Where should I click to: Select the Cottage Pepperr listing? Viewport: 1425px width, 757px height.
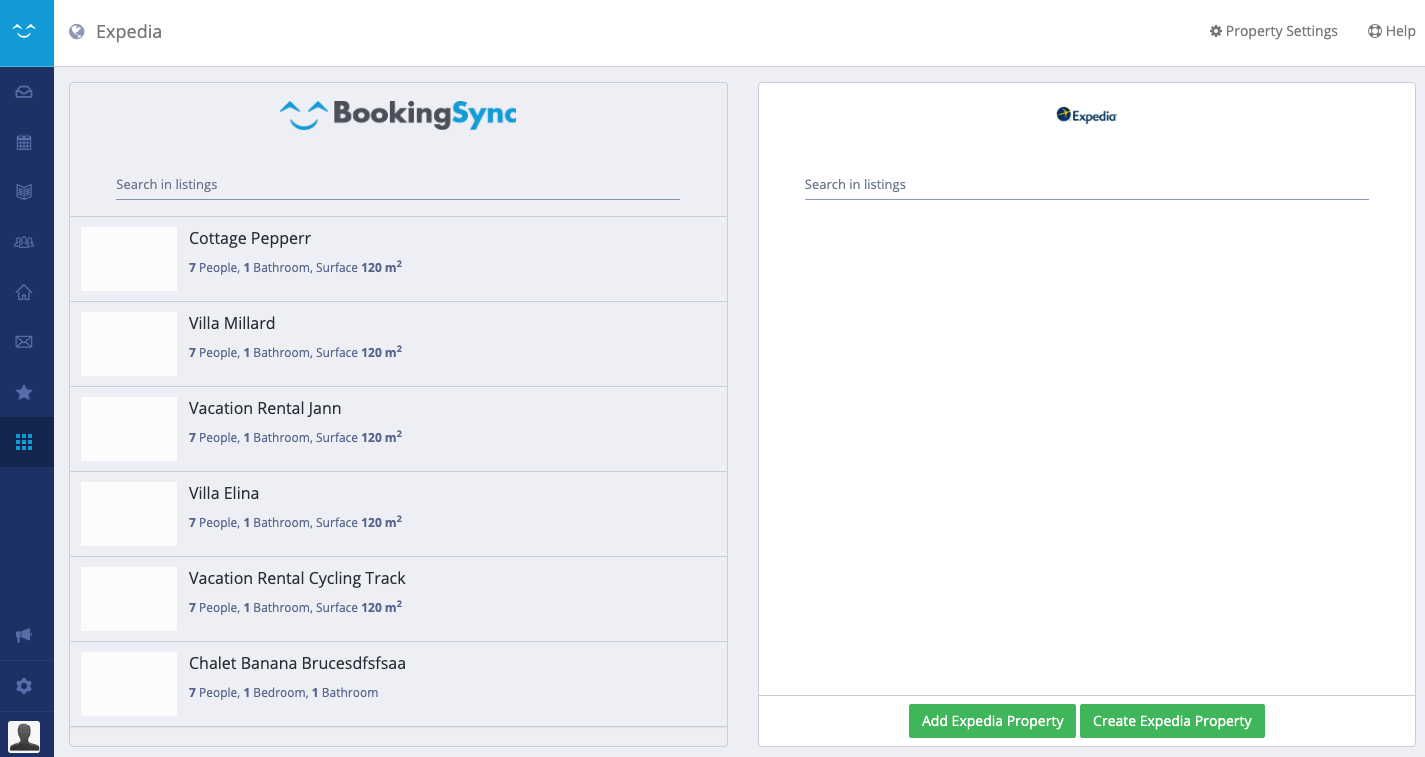pos(398,259)
